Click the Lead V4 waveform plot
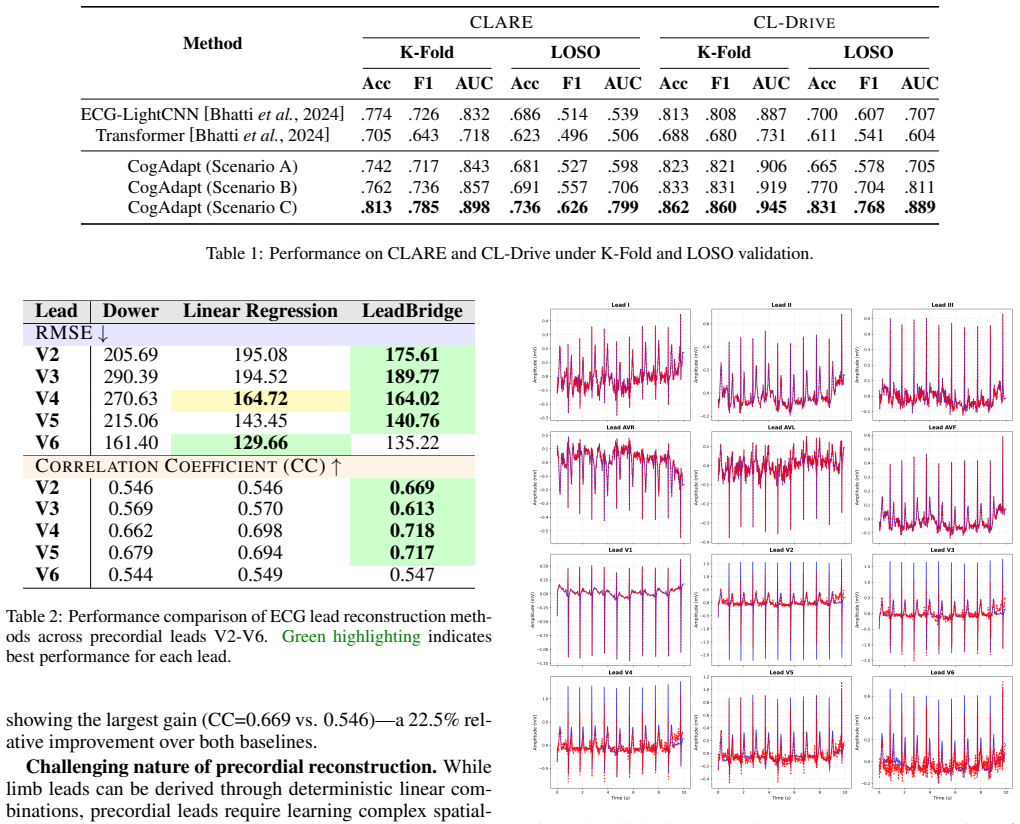Image resolution: width=1020 pixels, height=824 pixels. tap(620, 732)
